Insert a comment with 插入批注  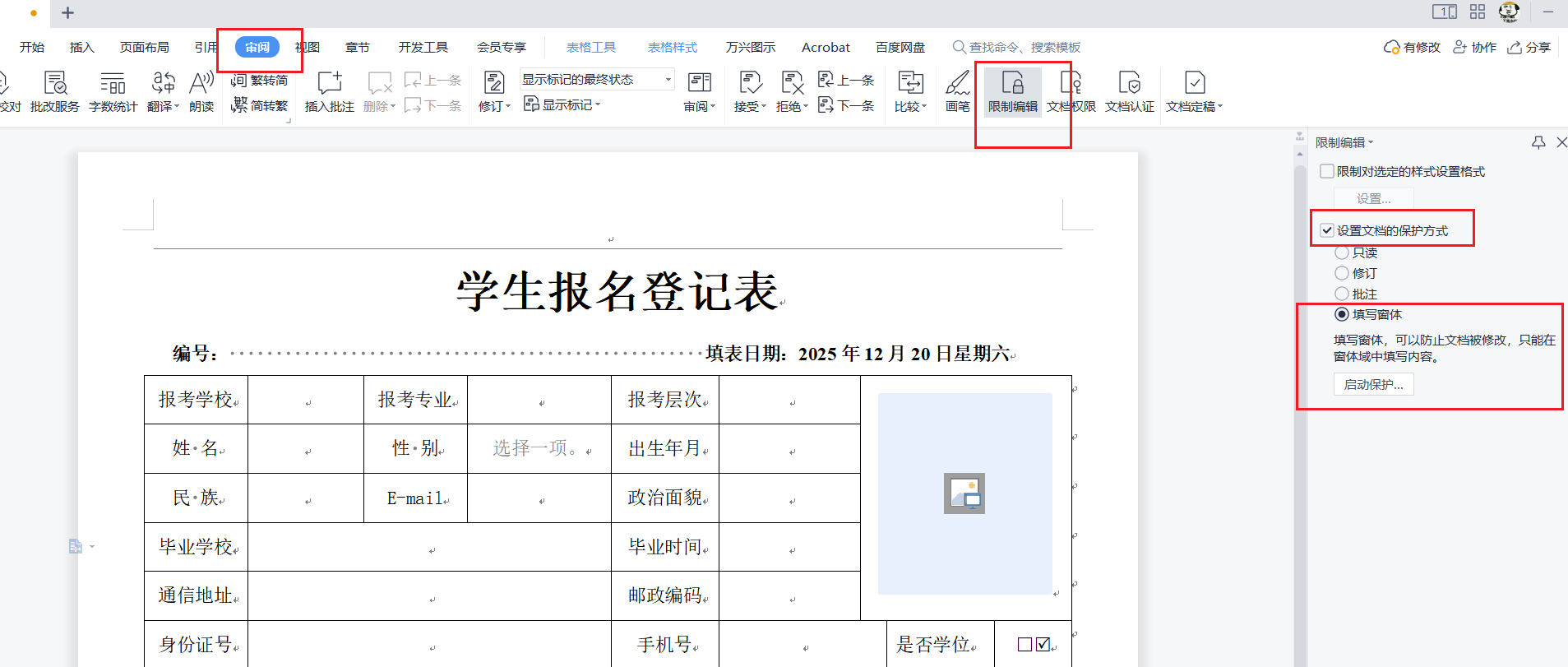coord(329,91)
